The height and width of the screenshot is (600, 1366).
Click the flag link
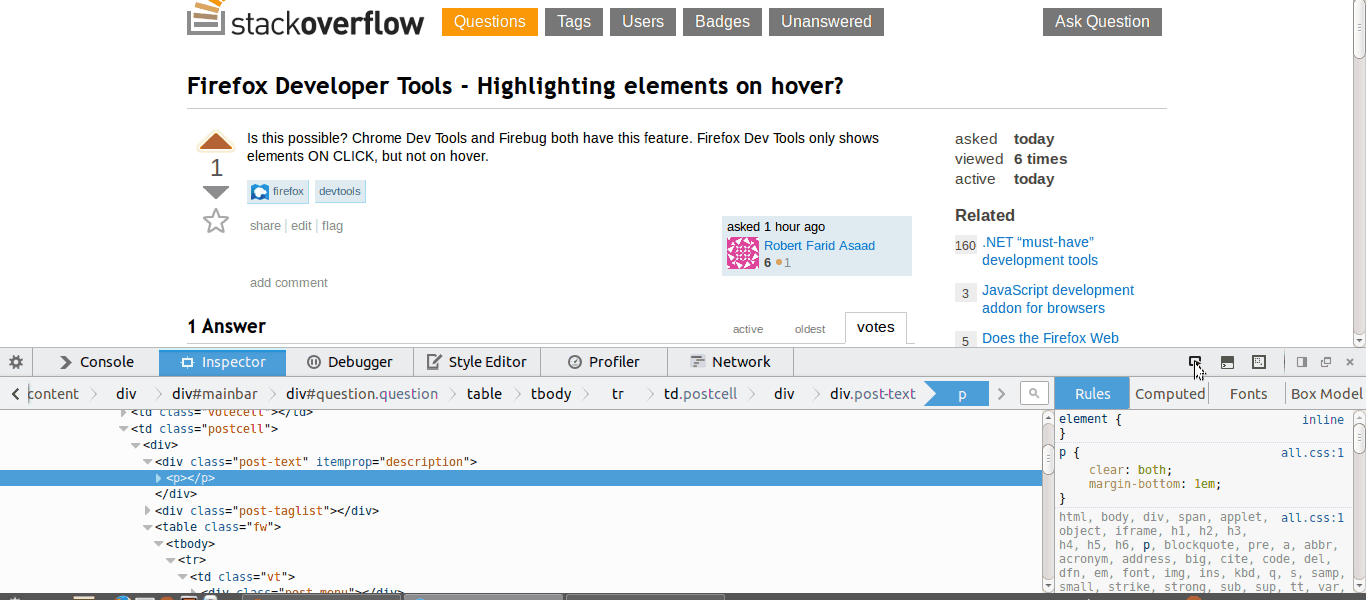tap(332, 226)
